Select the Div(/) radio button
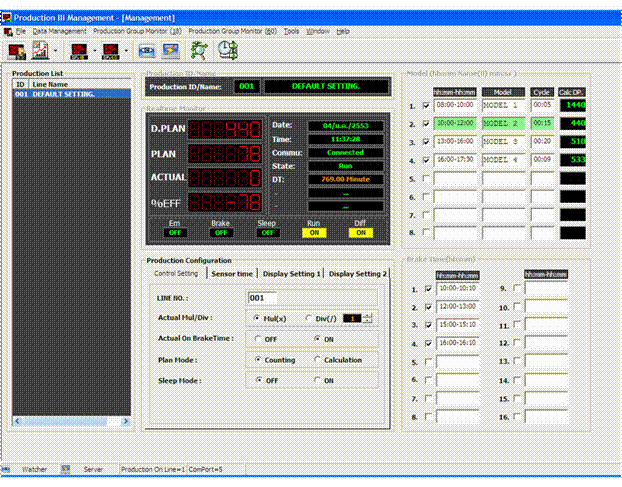The width and height of the screenshot is (622, 487). point(308,318)
